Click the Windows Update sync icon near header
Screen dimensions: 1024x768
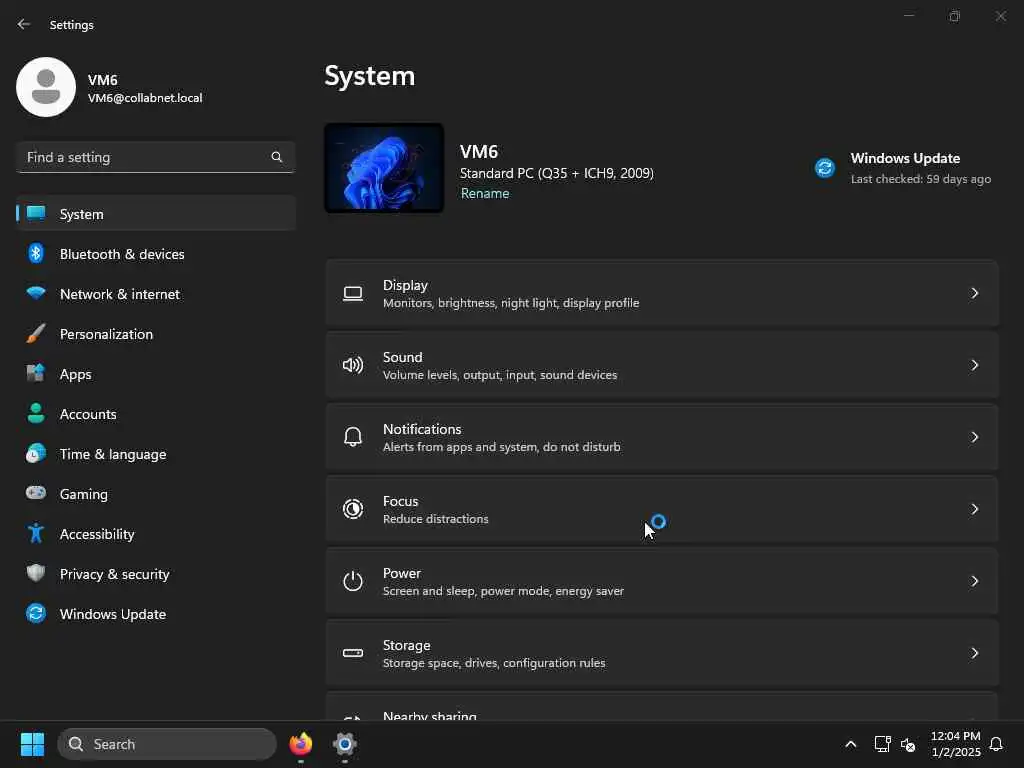(825, 168)
